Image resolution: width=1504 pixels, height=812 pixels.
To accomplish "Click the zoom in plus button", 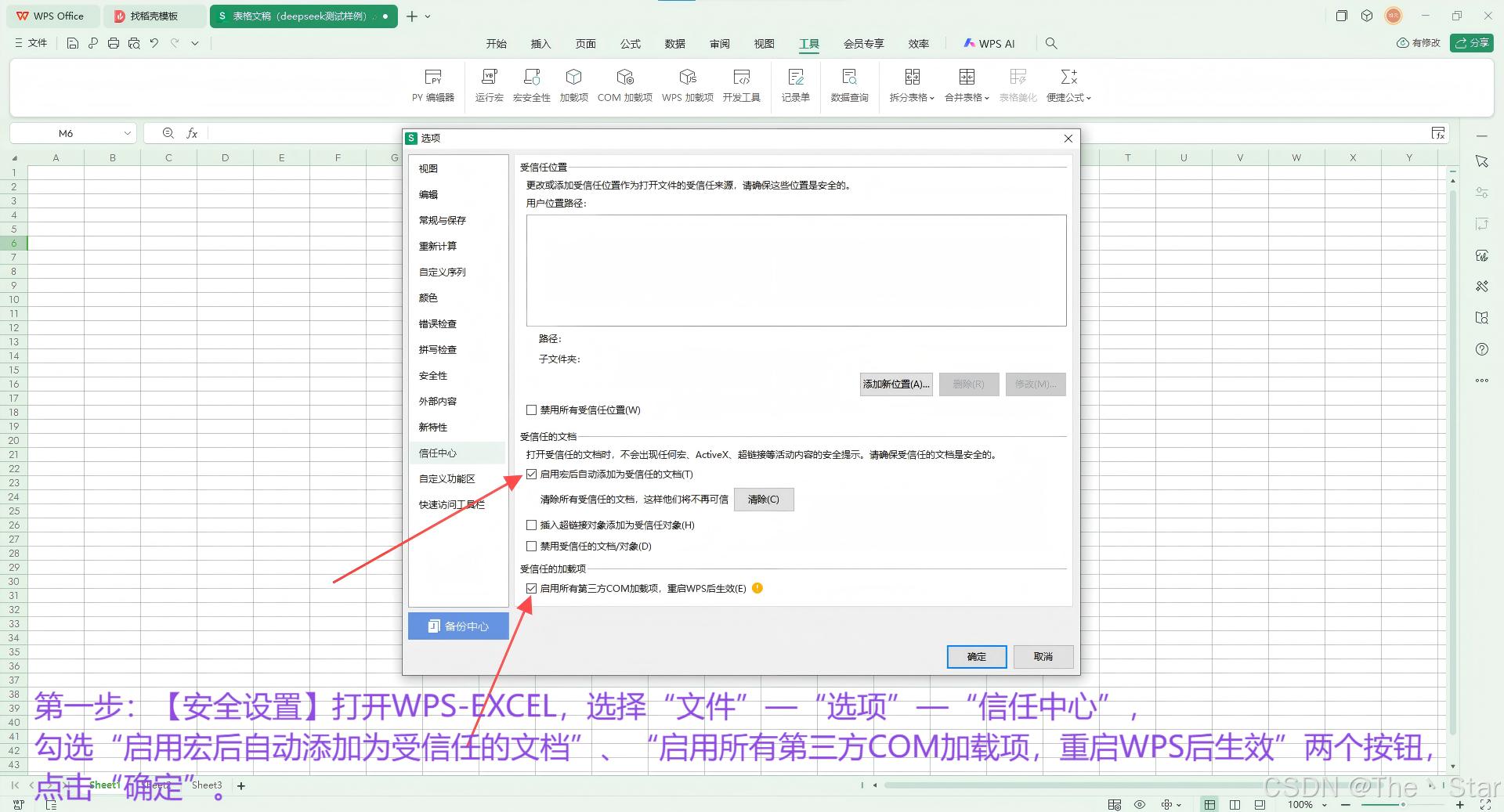I will point(1460,805).
